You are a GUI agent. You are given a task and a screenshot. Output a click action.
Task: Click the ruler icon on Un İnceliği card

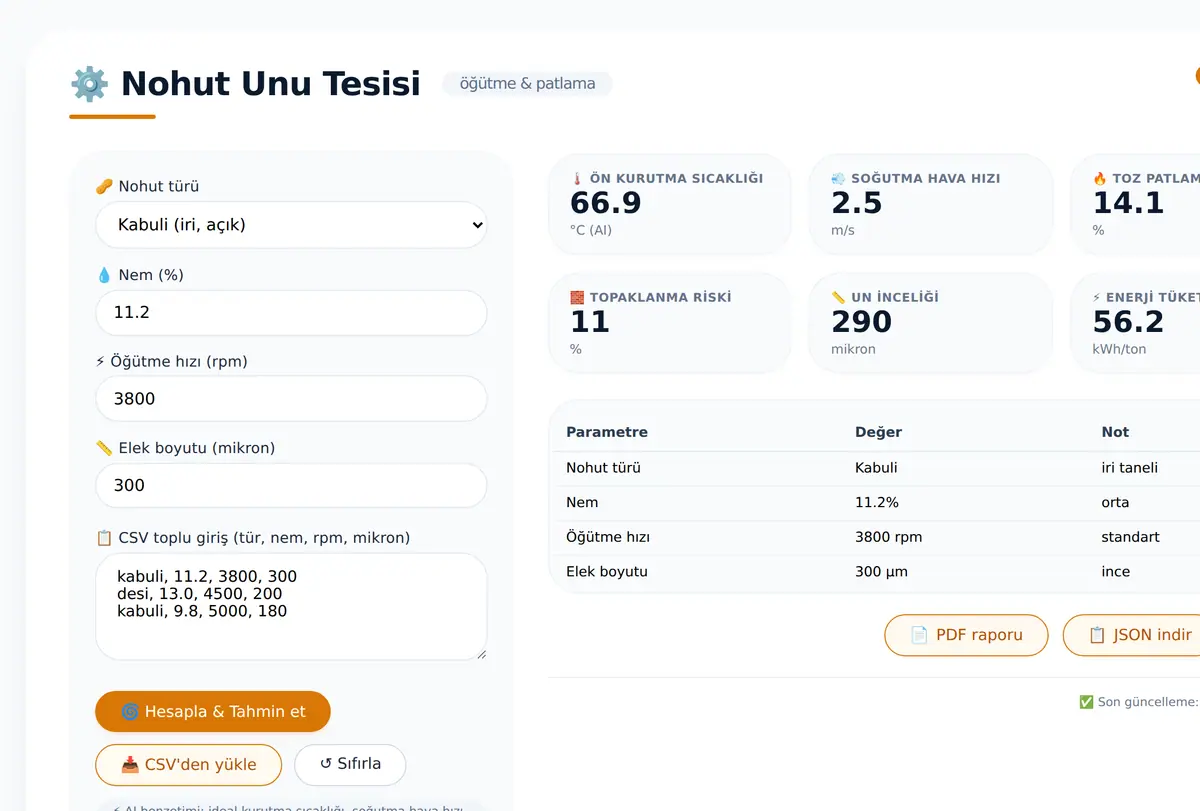click(x=839, y=297)
